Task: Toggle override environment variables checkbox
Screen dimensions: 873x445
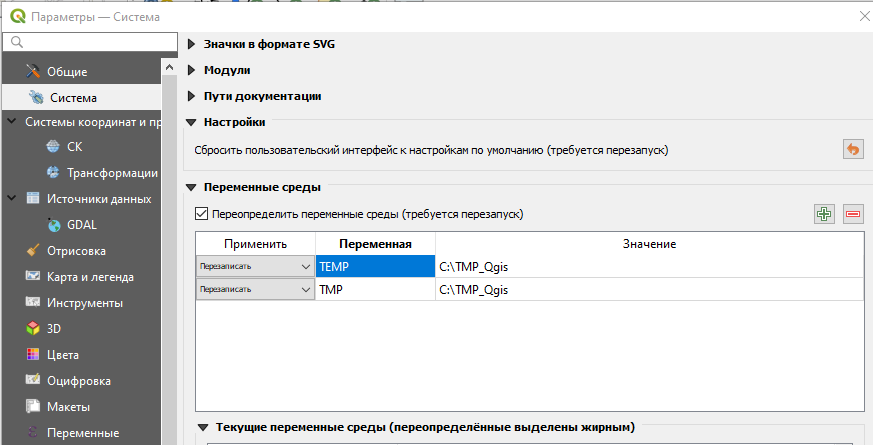Action: 201,214
